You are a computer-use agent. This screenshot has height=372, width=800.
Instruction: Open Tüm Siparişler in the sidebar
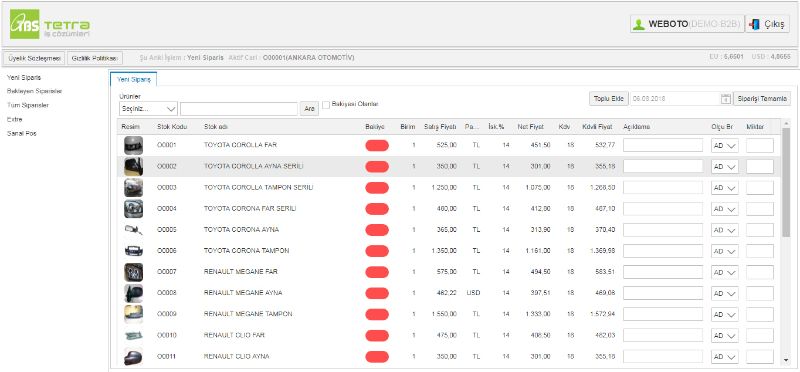click(x=28, y=105)
